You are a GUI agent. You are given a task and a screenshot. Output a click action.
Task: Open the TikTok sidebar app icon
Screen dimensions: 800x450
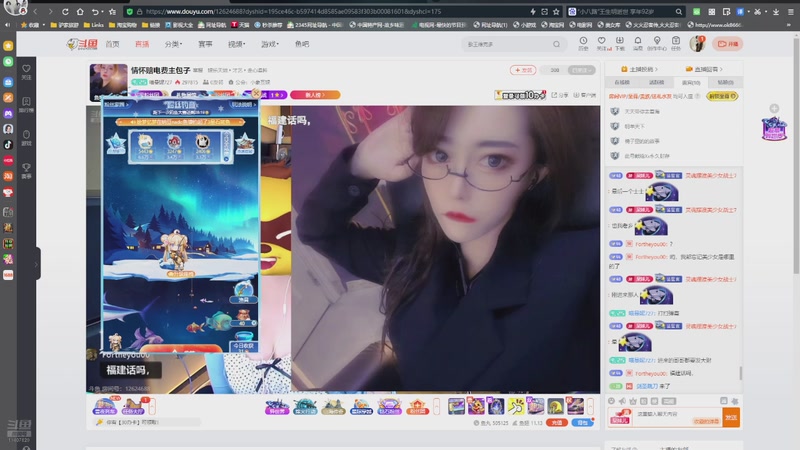[x=8, y=144]
